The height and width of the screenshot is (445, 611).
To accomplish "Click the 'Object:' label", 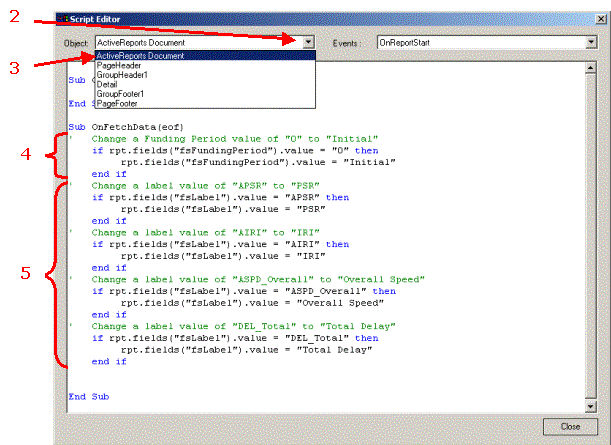I will click(76, 43).
